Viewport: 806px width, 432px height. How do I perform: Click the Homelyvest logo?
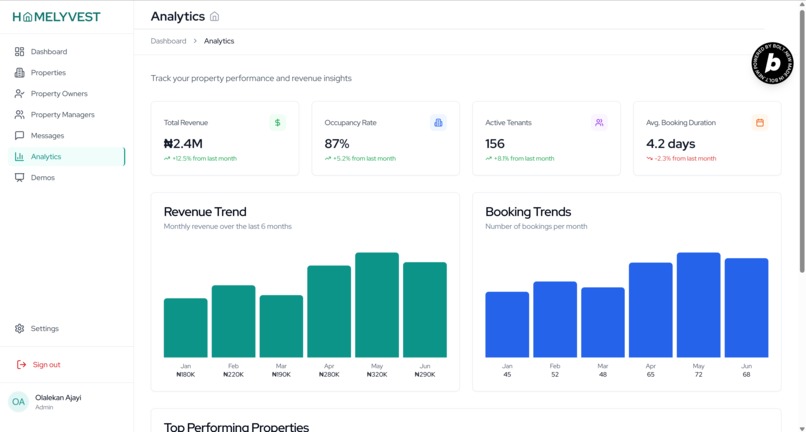coord(57,17)
